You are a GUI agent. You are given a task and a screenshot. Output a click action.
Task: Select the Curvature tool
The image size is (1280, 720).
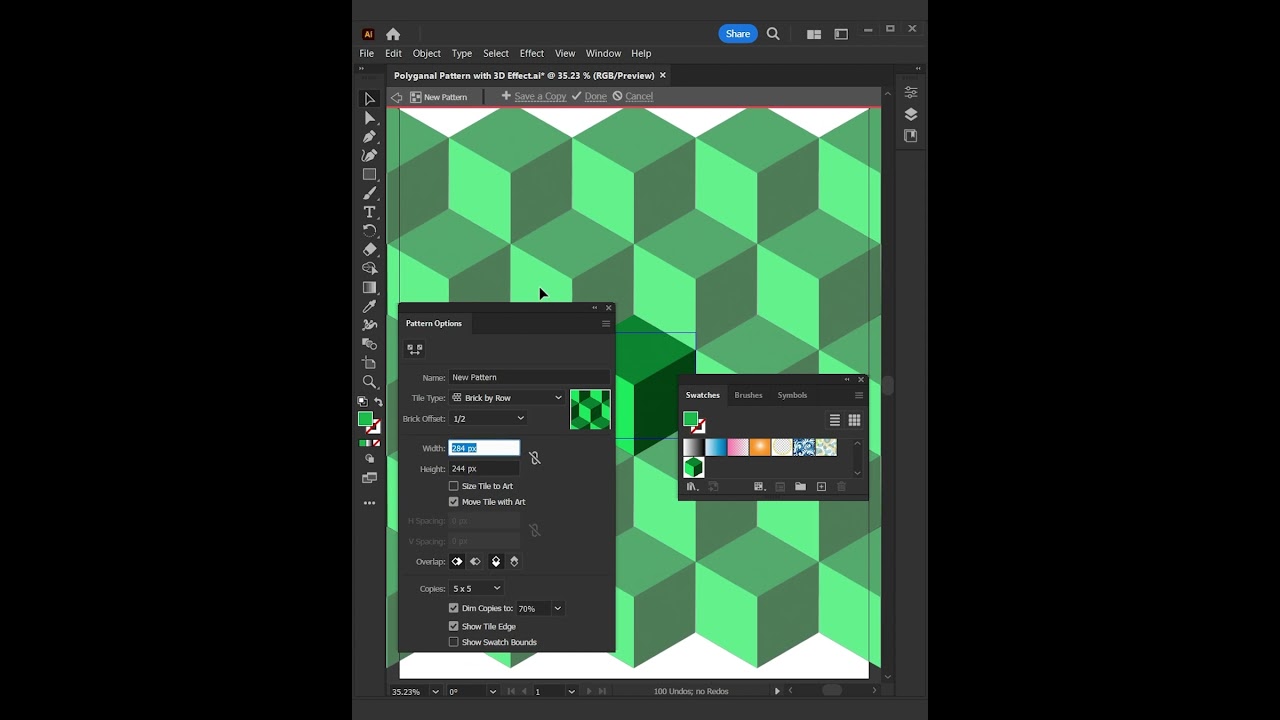(369, 155)
